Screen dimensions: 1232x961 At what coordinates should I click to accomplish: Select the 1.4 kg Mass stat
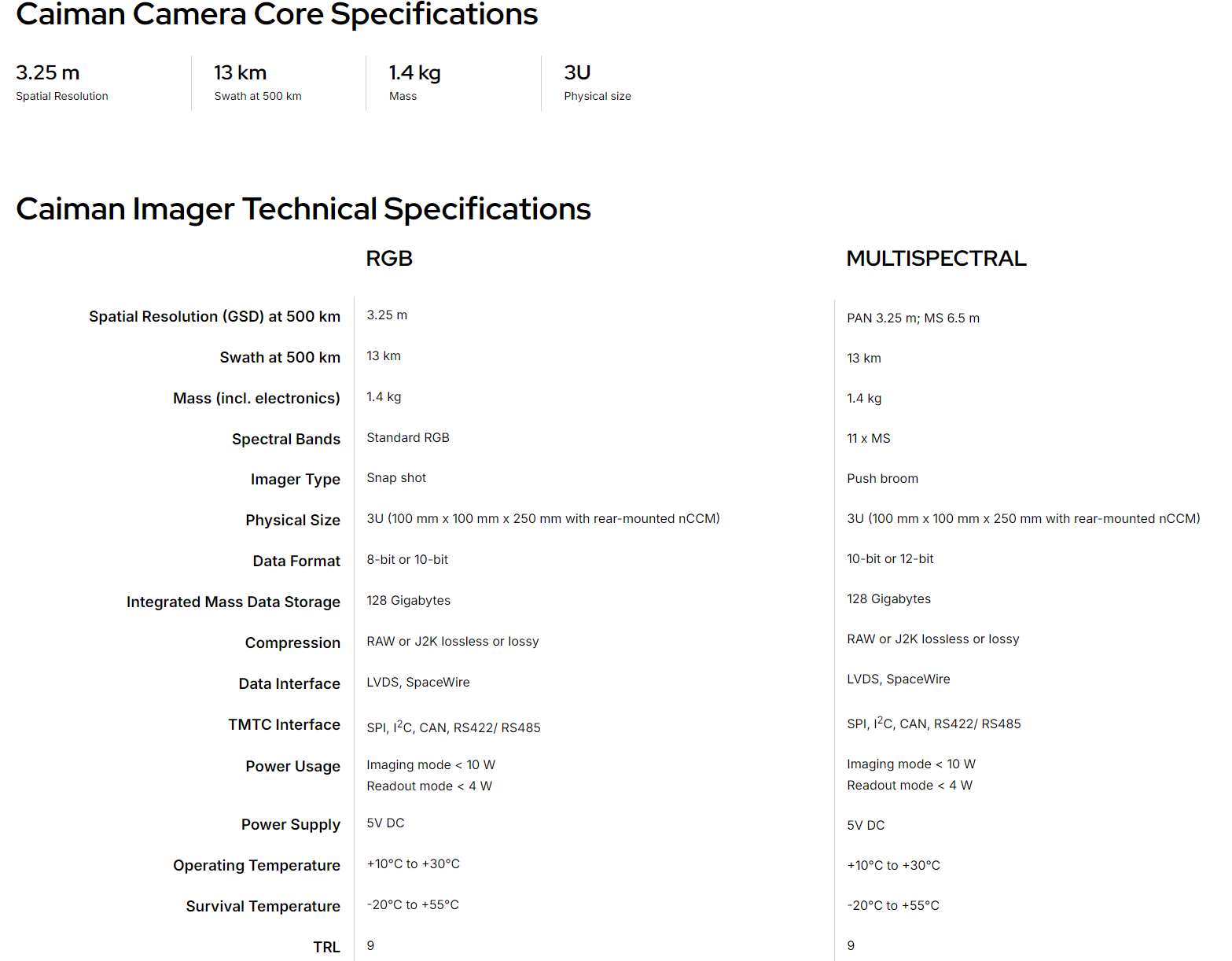[x=414, y=83]
